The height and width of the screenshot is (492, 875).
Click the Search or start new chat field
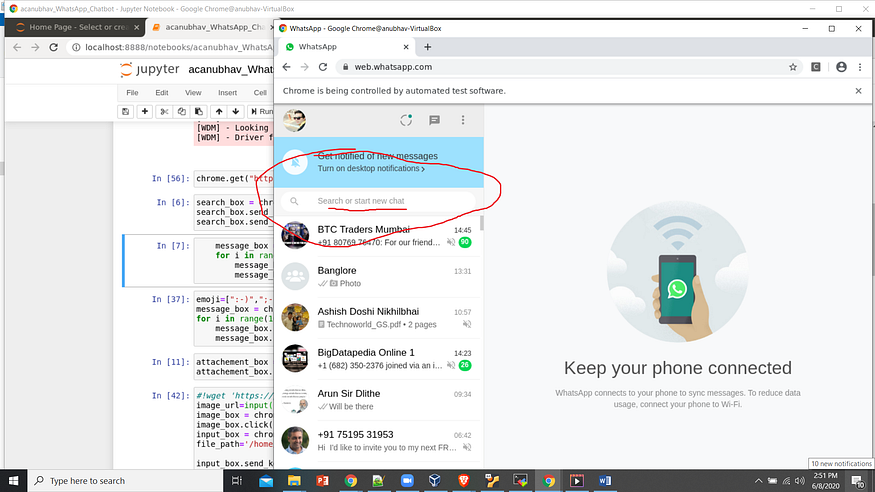pos(378,201)
